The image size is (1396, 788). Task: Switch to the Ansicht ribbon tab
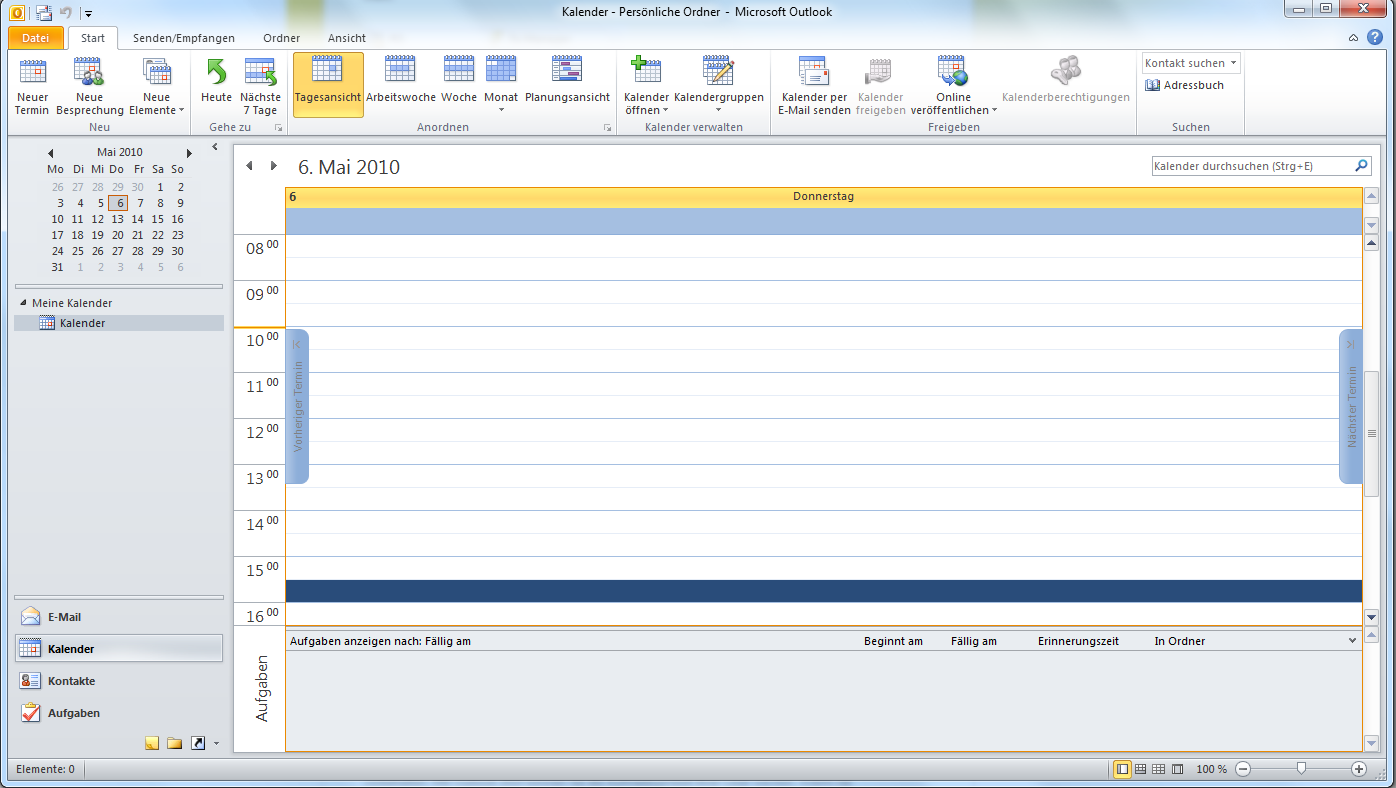pos(346,38)
